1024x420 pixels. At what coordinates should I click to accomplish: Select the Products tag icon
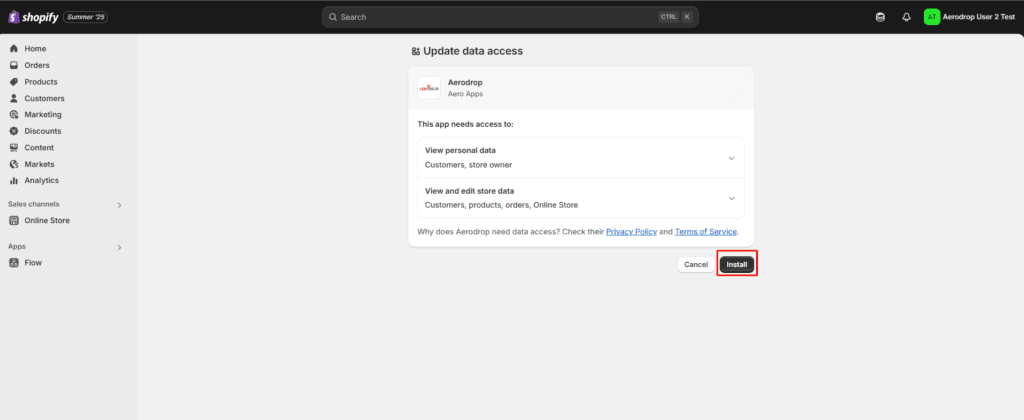point(14,82)
